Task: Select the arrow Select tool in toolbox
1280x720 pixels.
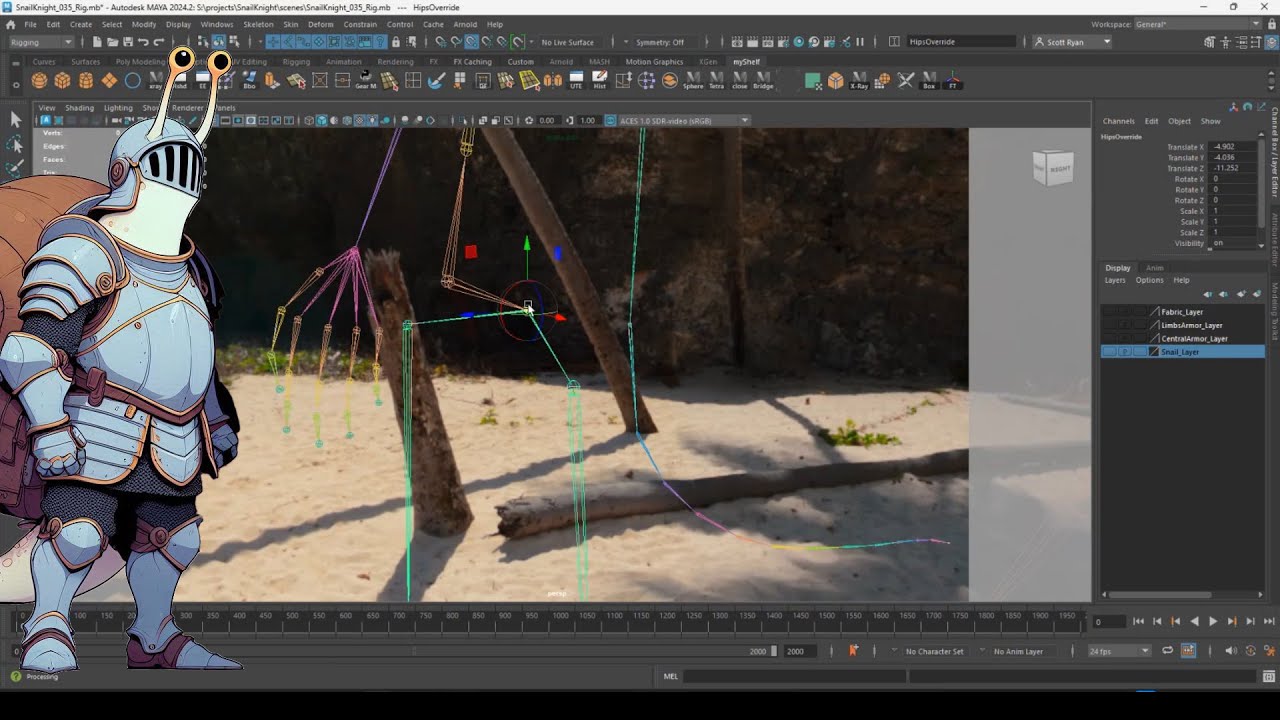Action: 15,119
